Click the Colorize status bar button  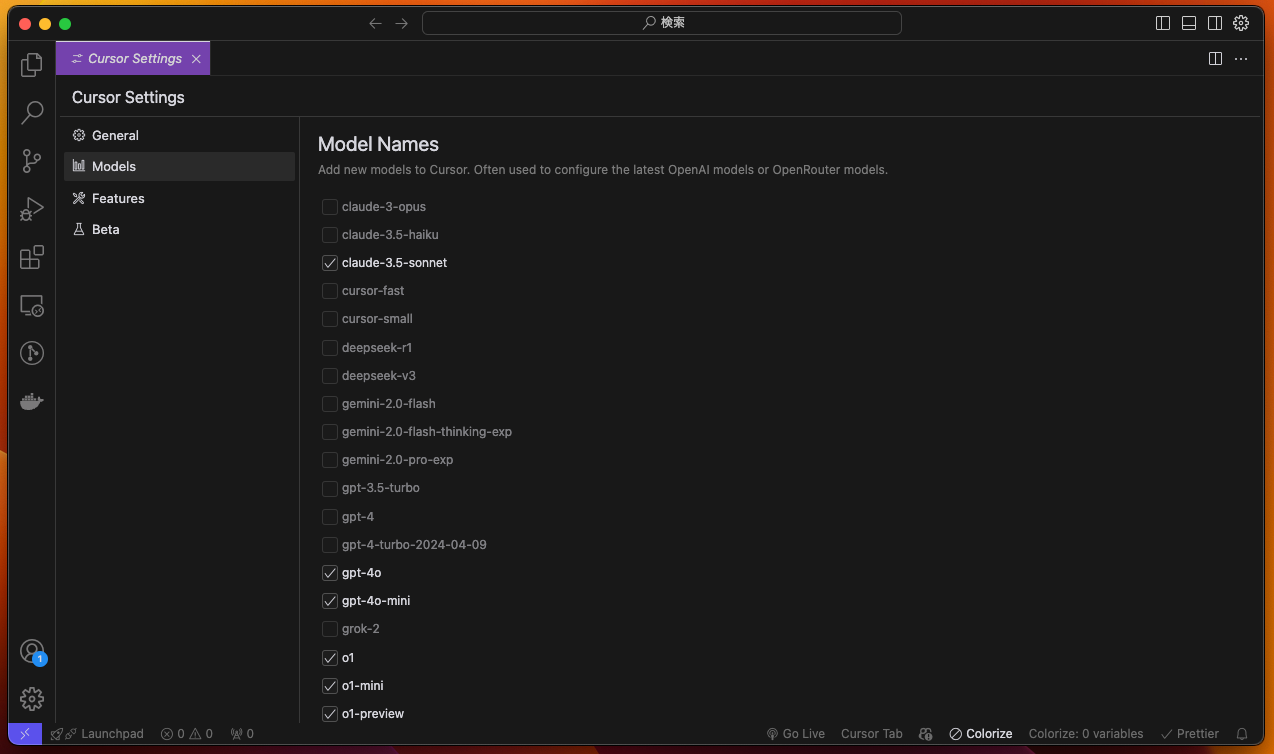(980, 734)
